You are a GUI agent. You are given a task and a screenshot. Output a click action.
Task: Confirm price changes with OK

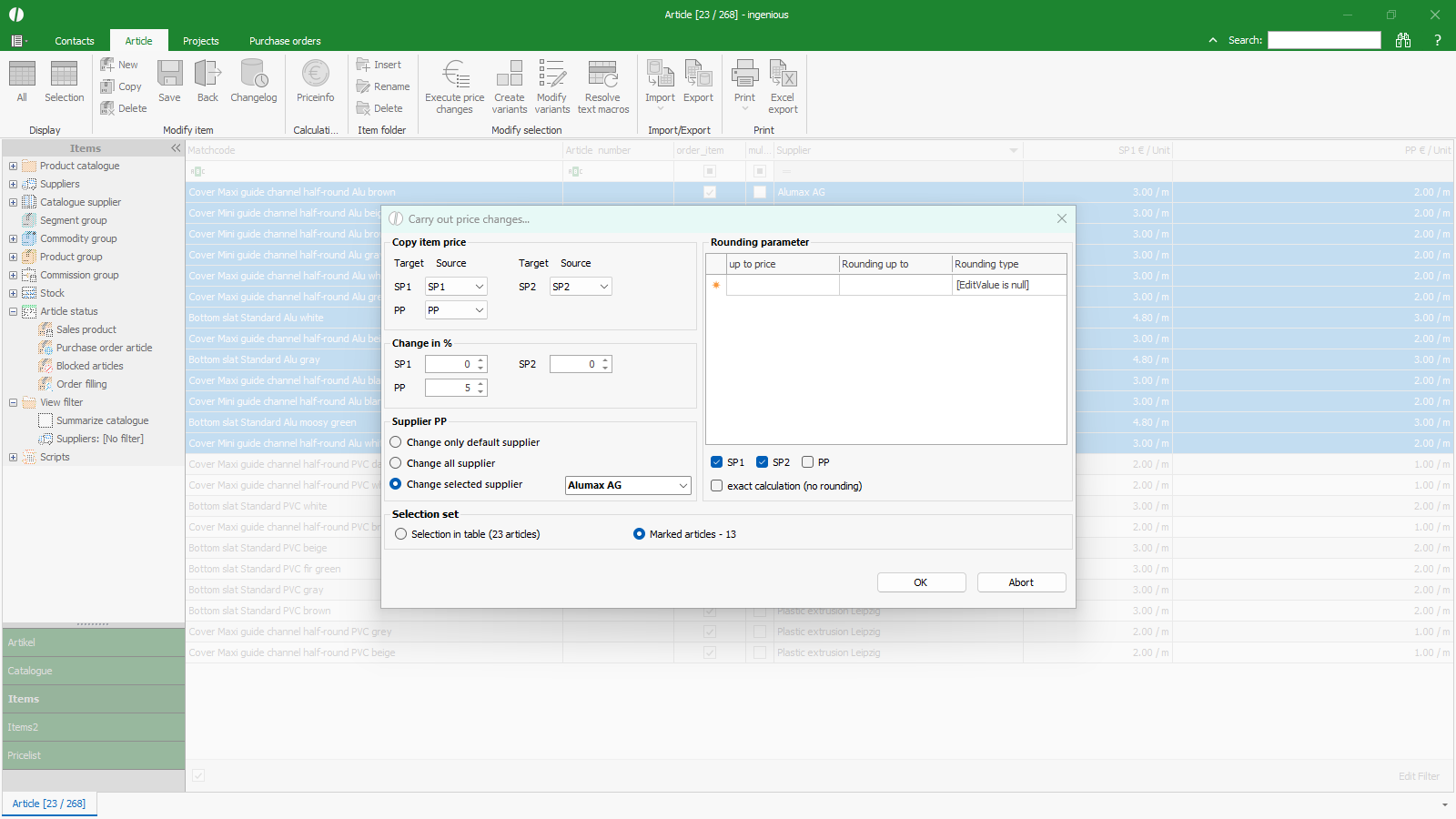[921, 582]
